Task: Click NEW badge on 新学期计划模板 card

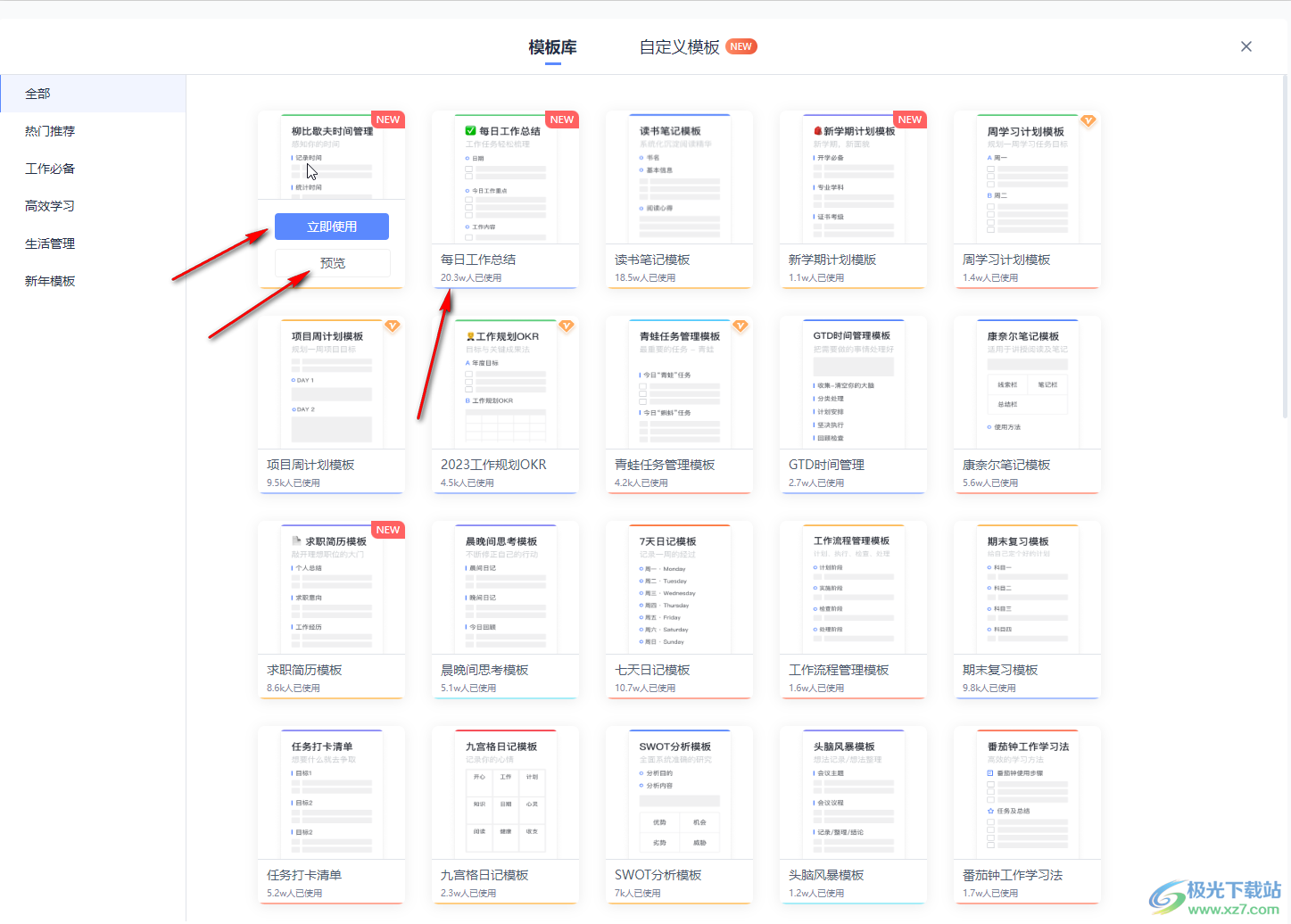Action: 910,120
